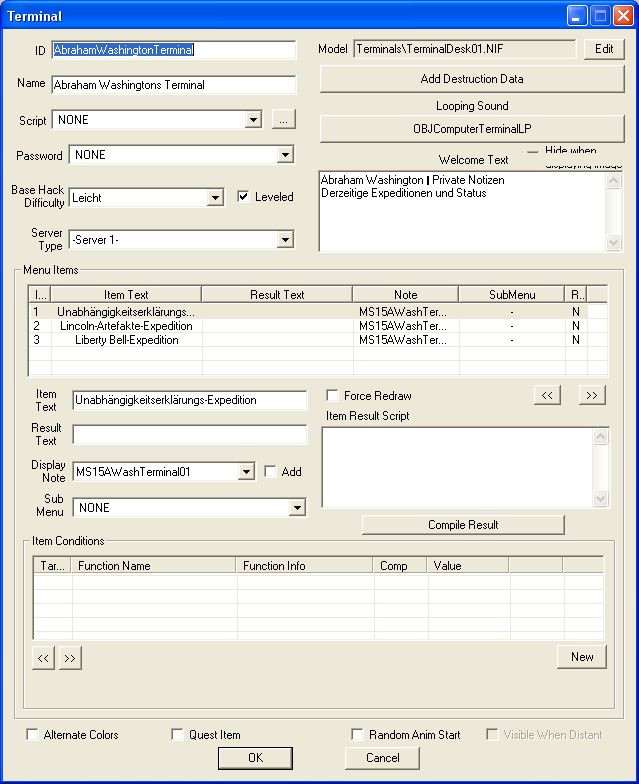Click Welcome Text scrollbar up arrow
Image resolution: width=639 pixels, height=784 pixels.
(x=614, y=180)
